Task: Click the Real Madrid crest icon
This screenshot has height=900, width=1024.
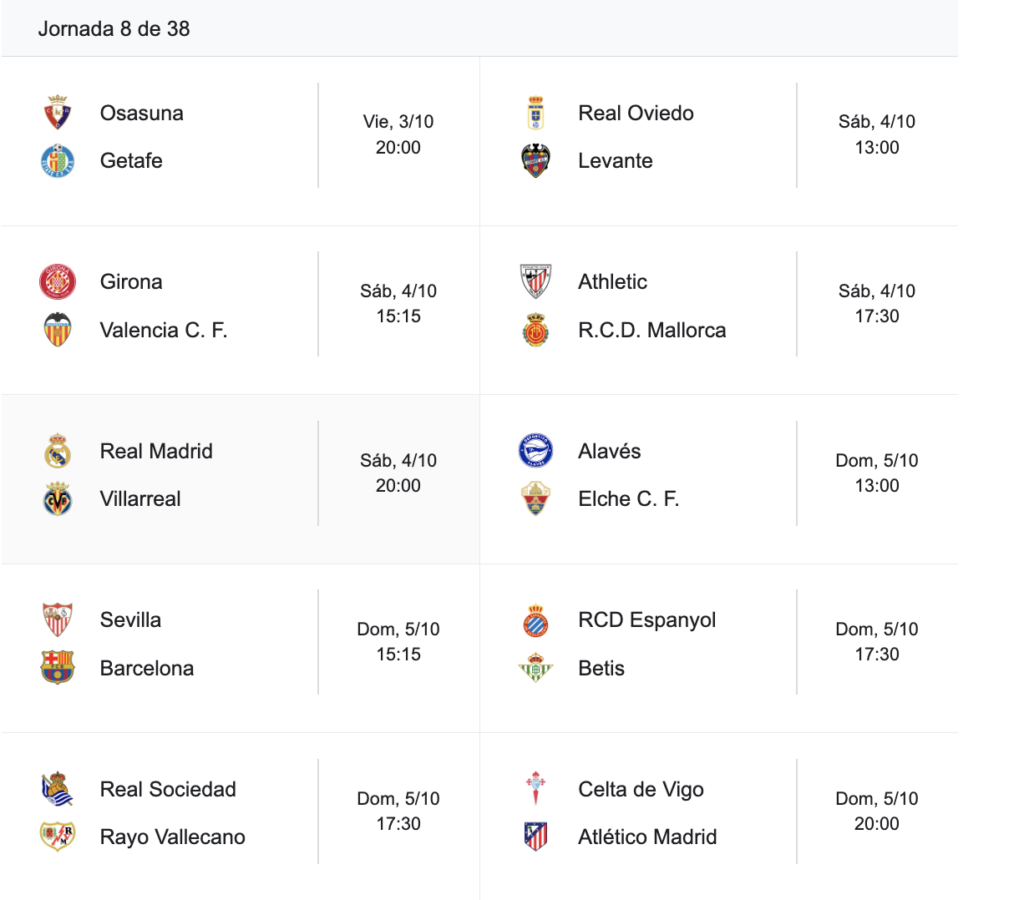Action: [x=58, y=451]
